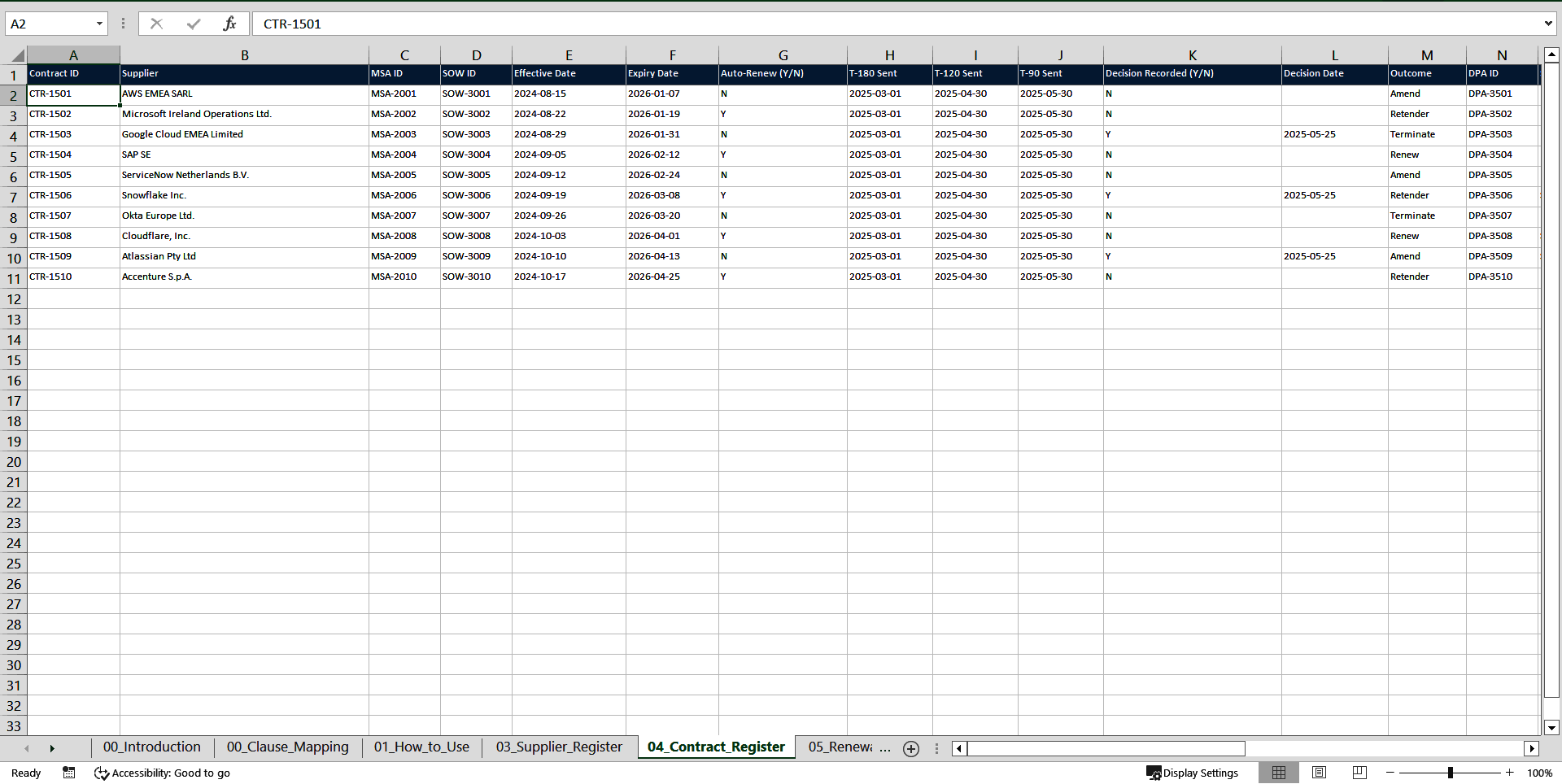Viewport: 1562px width, 784px height.
Task: Select ServiceNow Netherlands B.V. cell
Action: coord(244,176)
